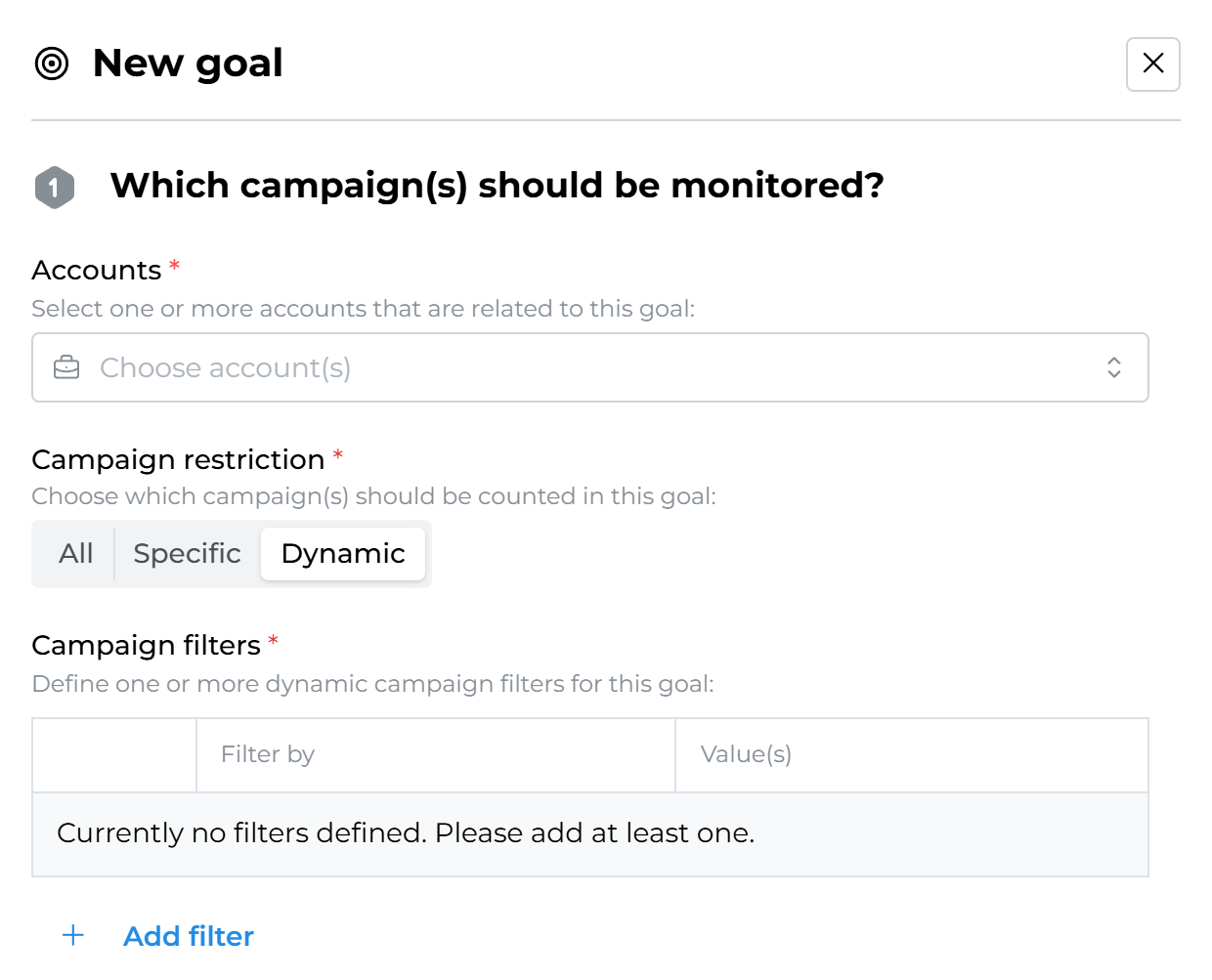
Task: Click the Filter by column header
Action: [268, 754]
